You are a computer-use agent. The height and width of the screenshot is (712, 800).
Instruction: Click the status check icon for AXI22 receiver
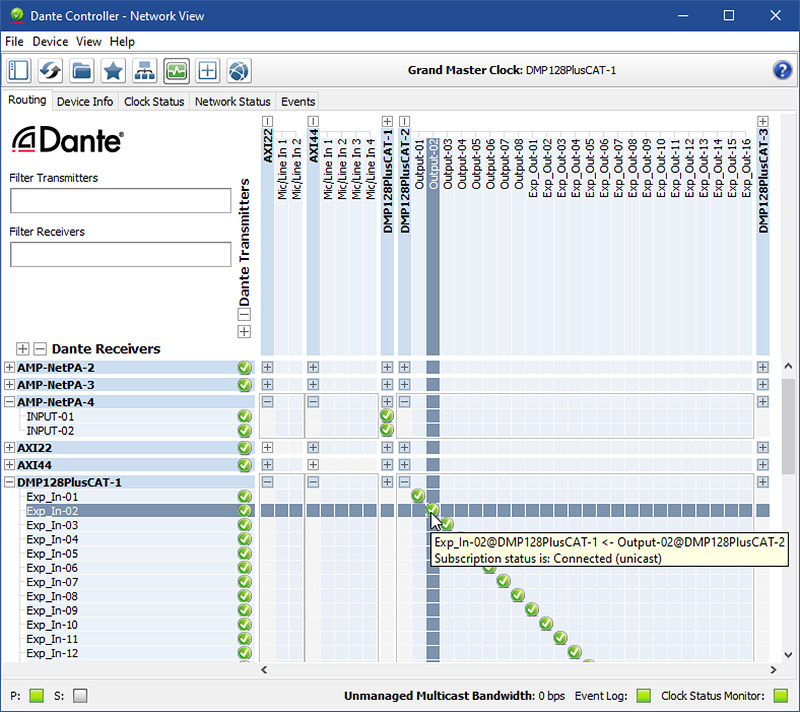[244, 448]
